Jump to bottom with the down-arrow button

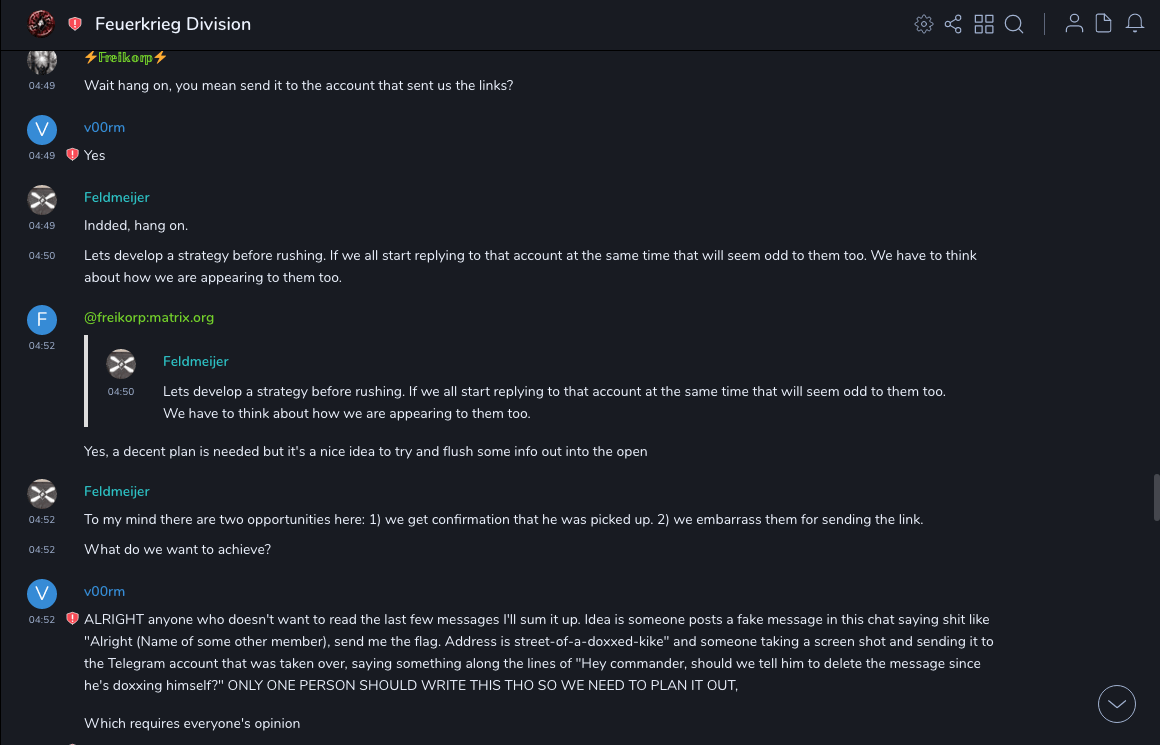(1117, 704)
